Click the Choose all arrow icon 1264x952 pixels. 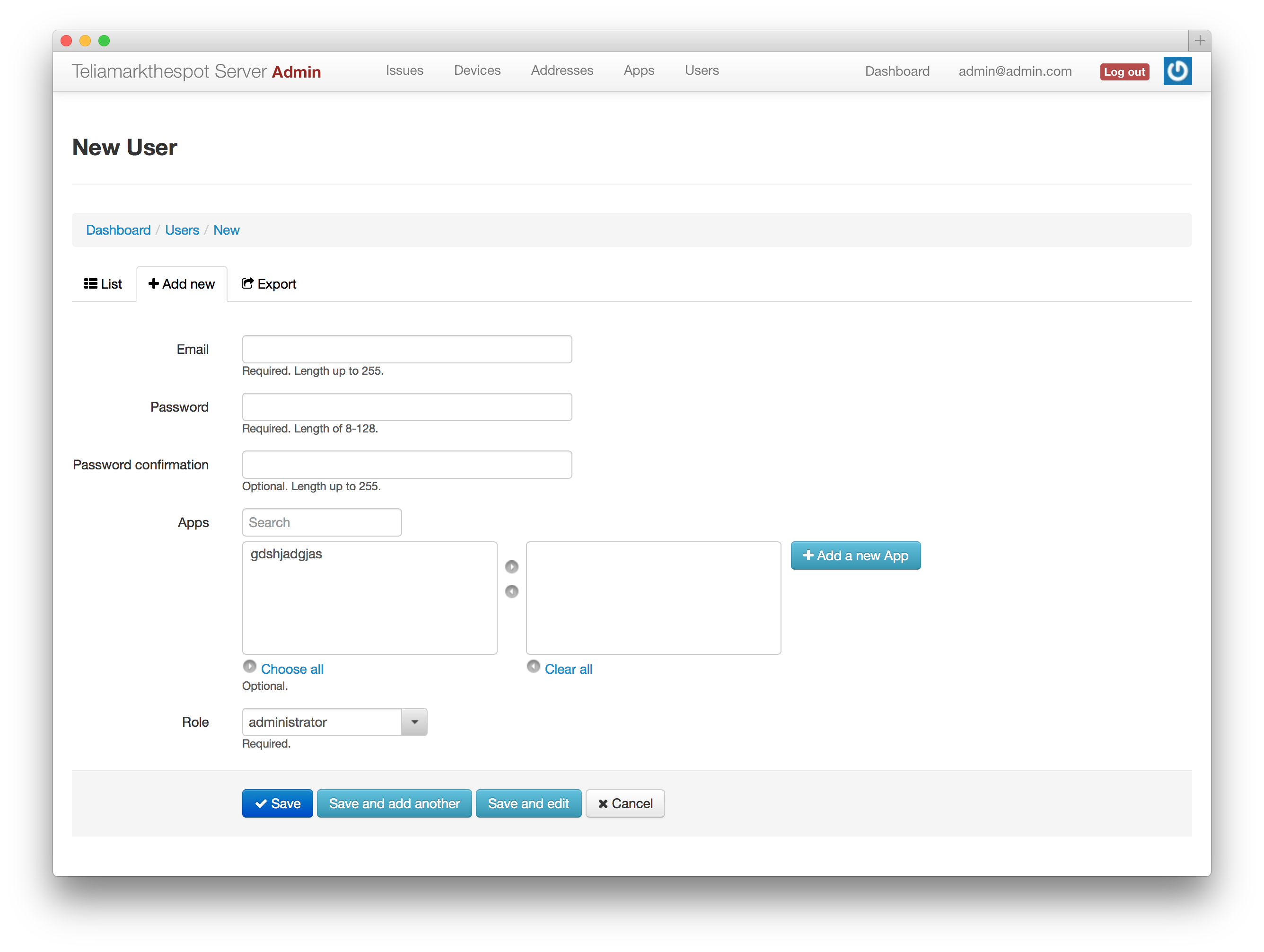[250, 666]
